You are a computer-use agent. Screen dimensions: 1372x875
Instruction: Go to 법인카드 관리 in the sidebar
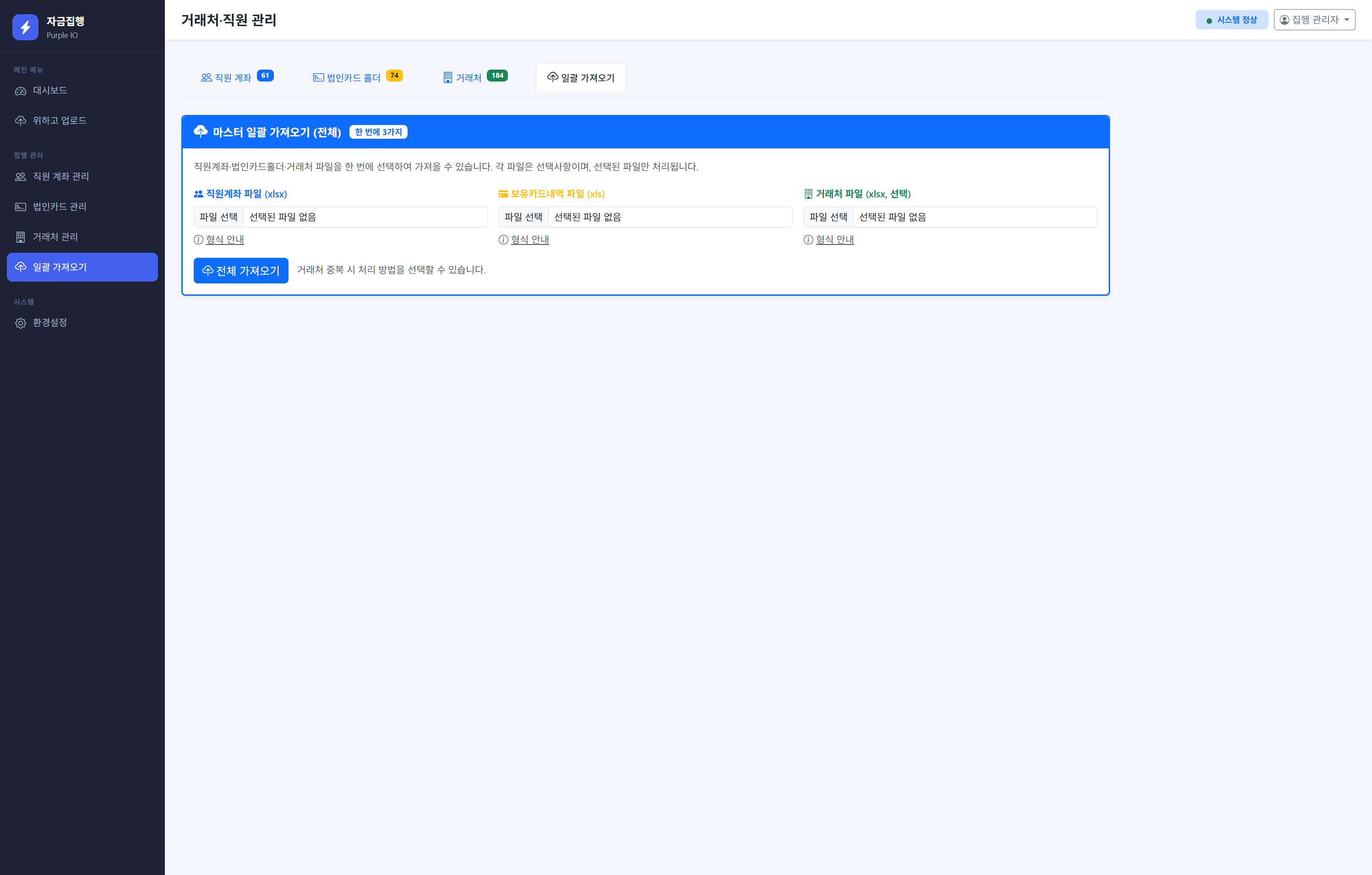pos(59,207)
